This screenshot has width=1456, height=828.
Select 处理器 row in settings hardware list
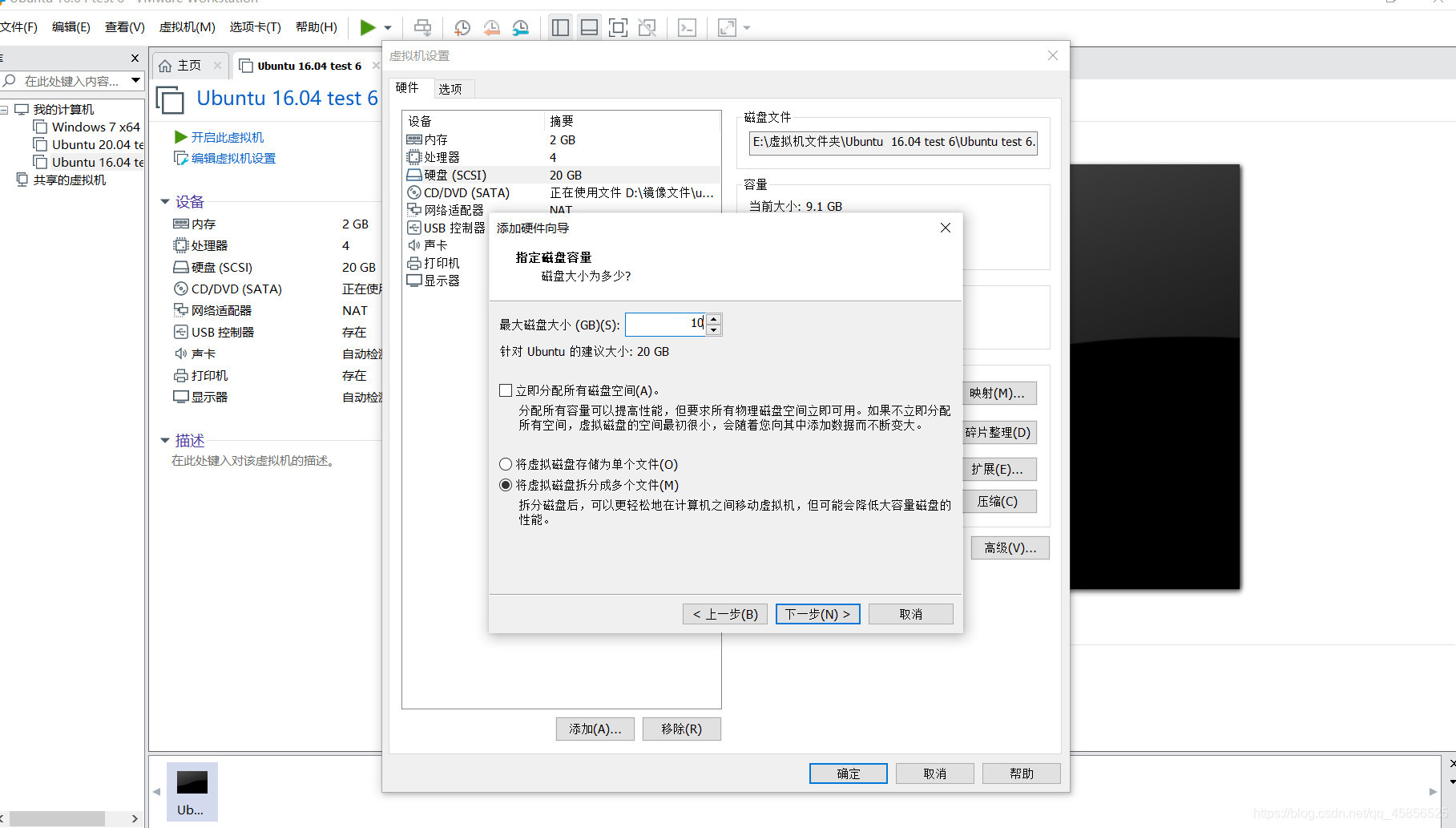(x=561, y=157)
